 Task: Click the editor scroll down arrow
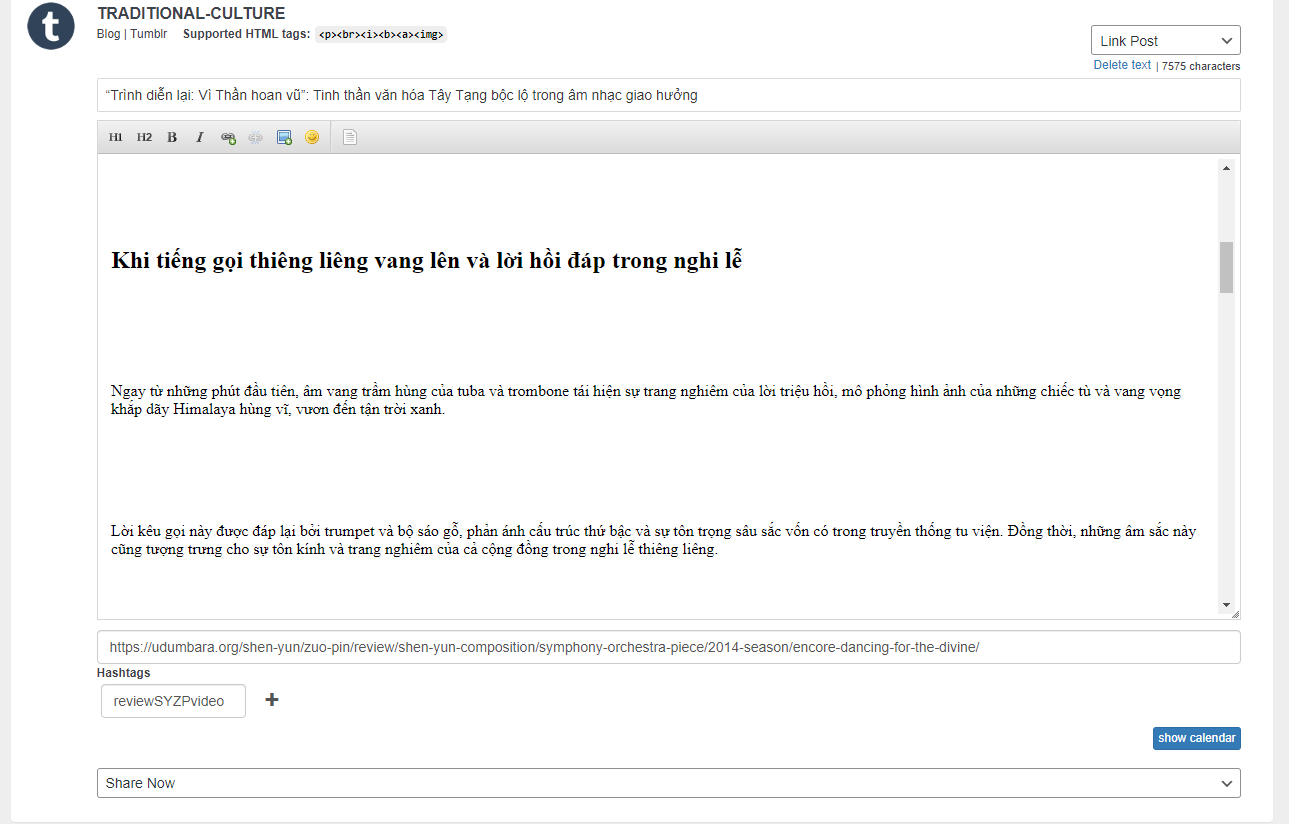pos(1226,605)
